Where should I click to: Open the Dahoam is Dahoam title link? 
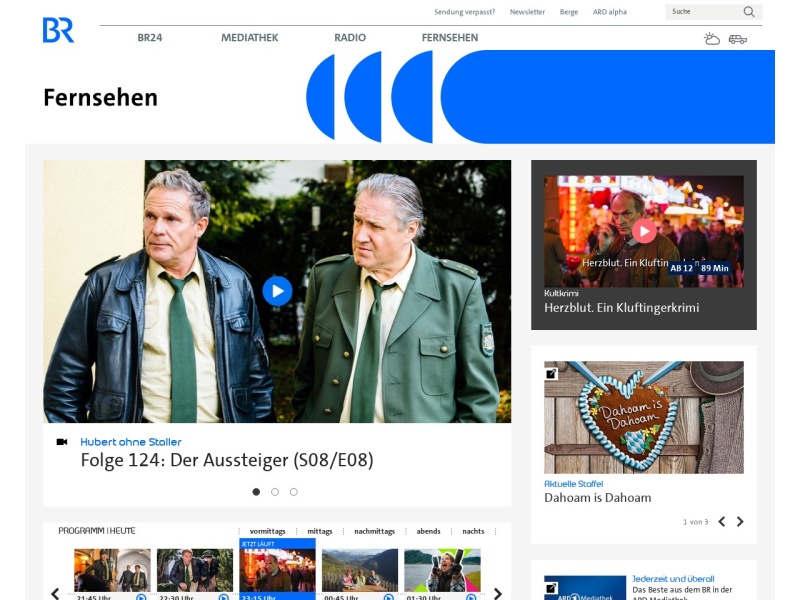[597, 497]
